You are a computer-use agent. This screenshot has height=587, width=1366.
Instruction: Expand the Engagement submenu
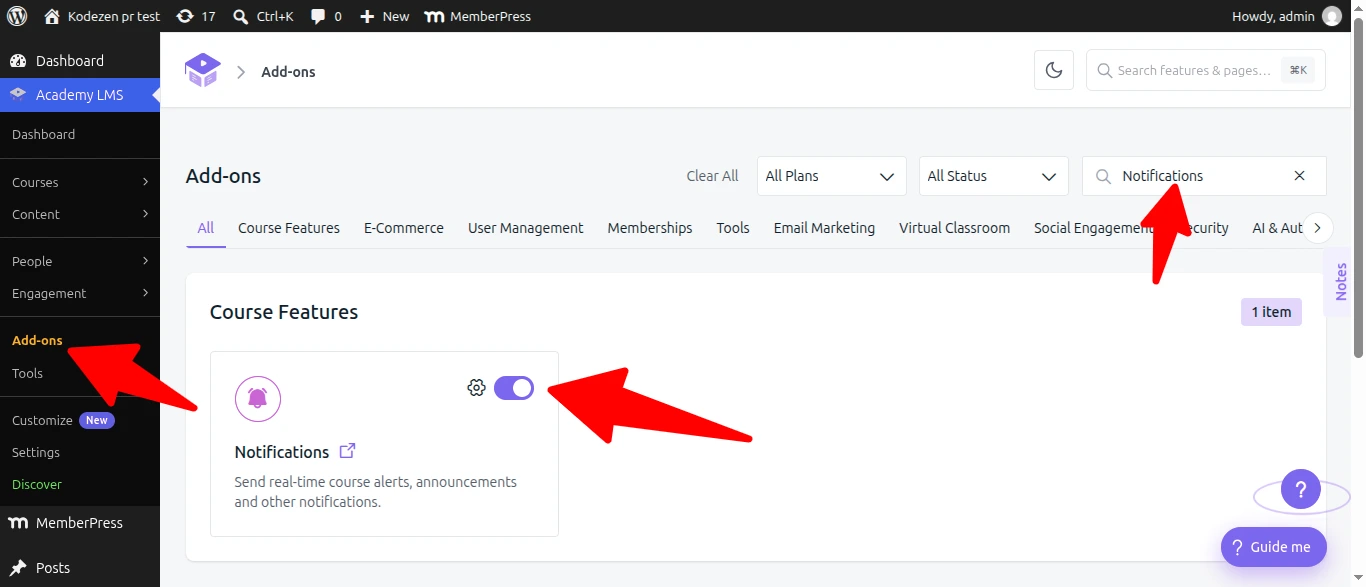[x=80, y=293]
